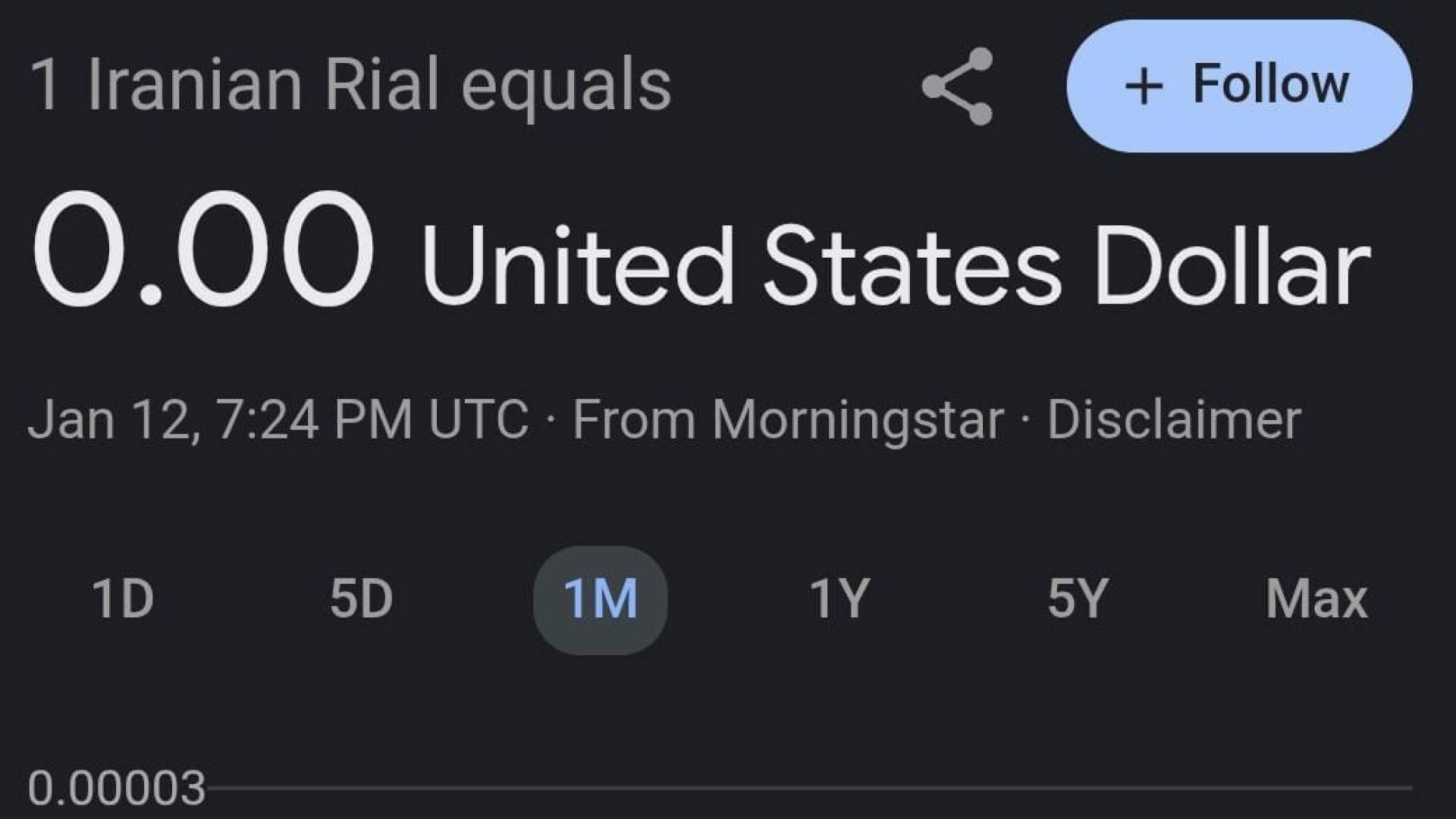Select the 5D chart range
This screenshot has height=819, width=1456.
click(361, 599)
